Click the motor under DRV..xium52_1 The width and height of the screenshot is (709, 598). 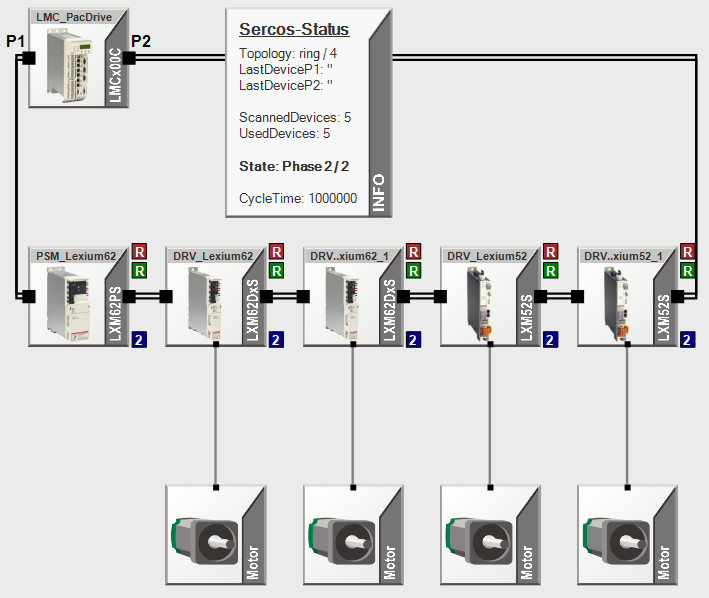point(616,537)
